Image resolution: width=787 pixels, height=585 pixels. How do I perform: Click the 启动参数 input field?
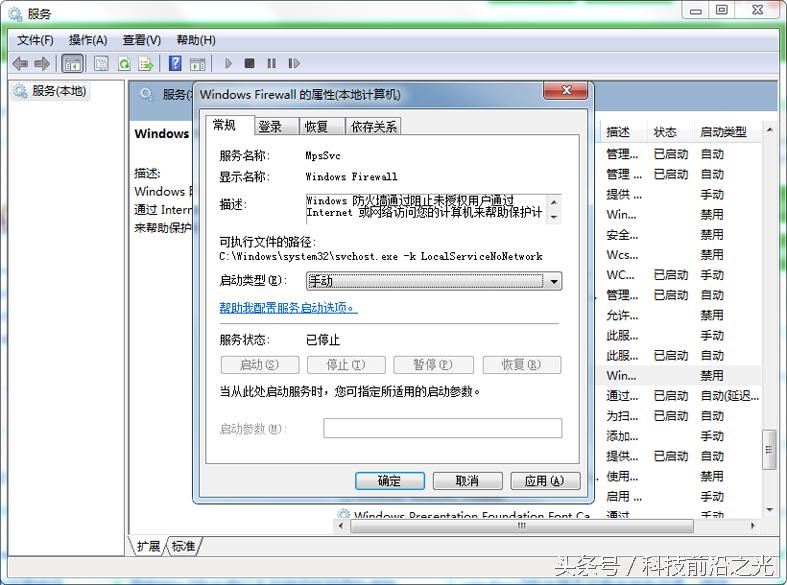point(443,428)
